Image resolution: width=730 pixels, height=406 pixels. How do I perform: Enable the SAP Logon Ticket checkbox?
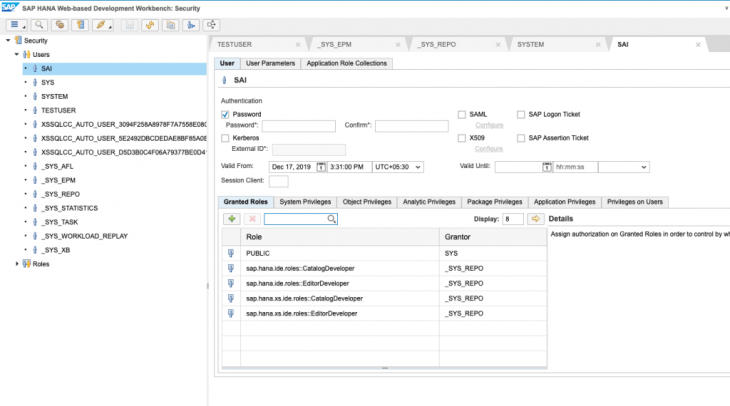click(x=521, y=115)
